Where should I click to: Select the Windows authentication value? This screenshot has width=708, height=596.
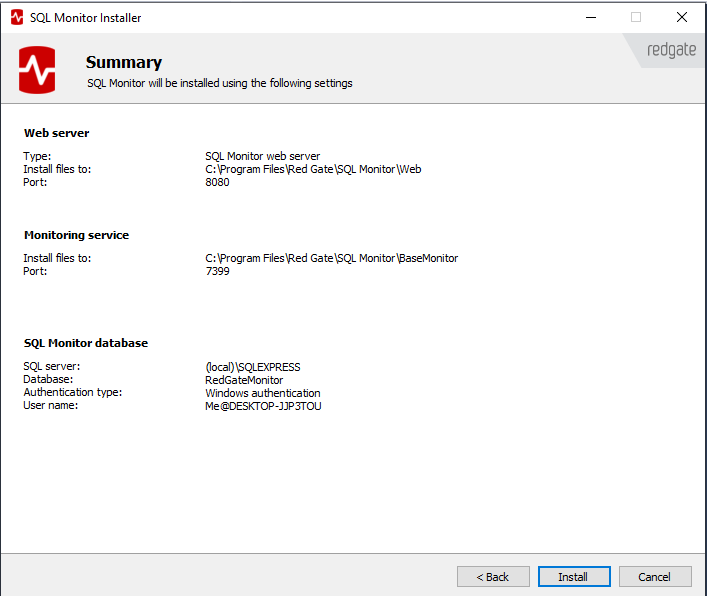click(263, 393)
